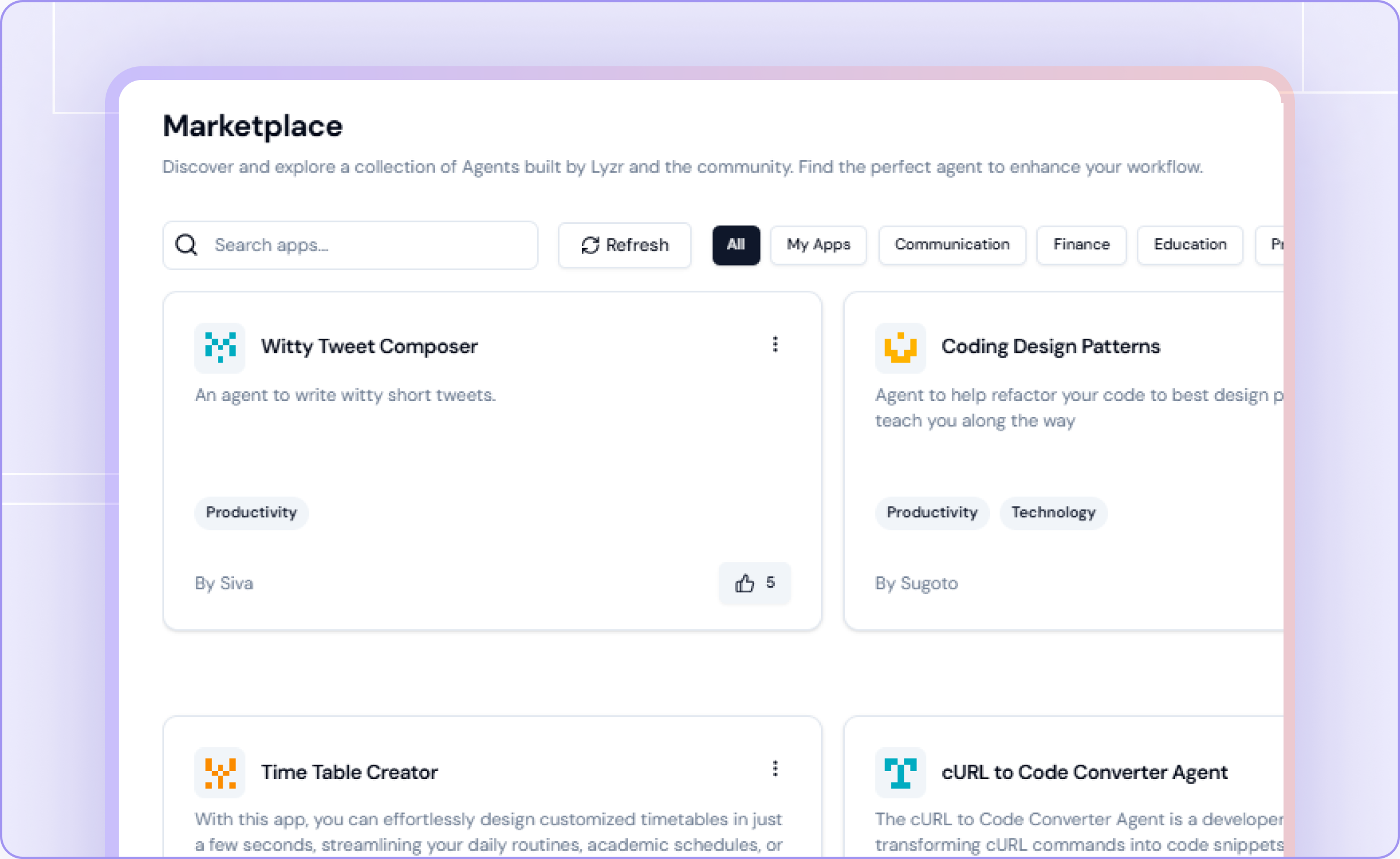Click the Witty Tweet Composer pixel icon

220,347
